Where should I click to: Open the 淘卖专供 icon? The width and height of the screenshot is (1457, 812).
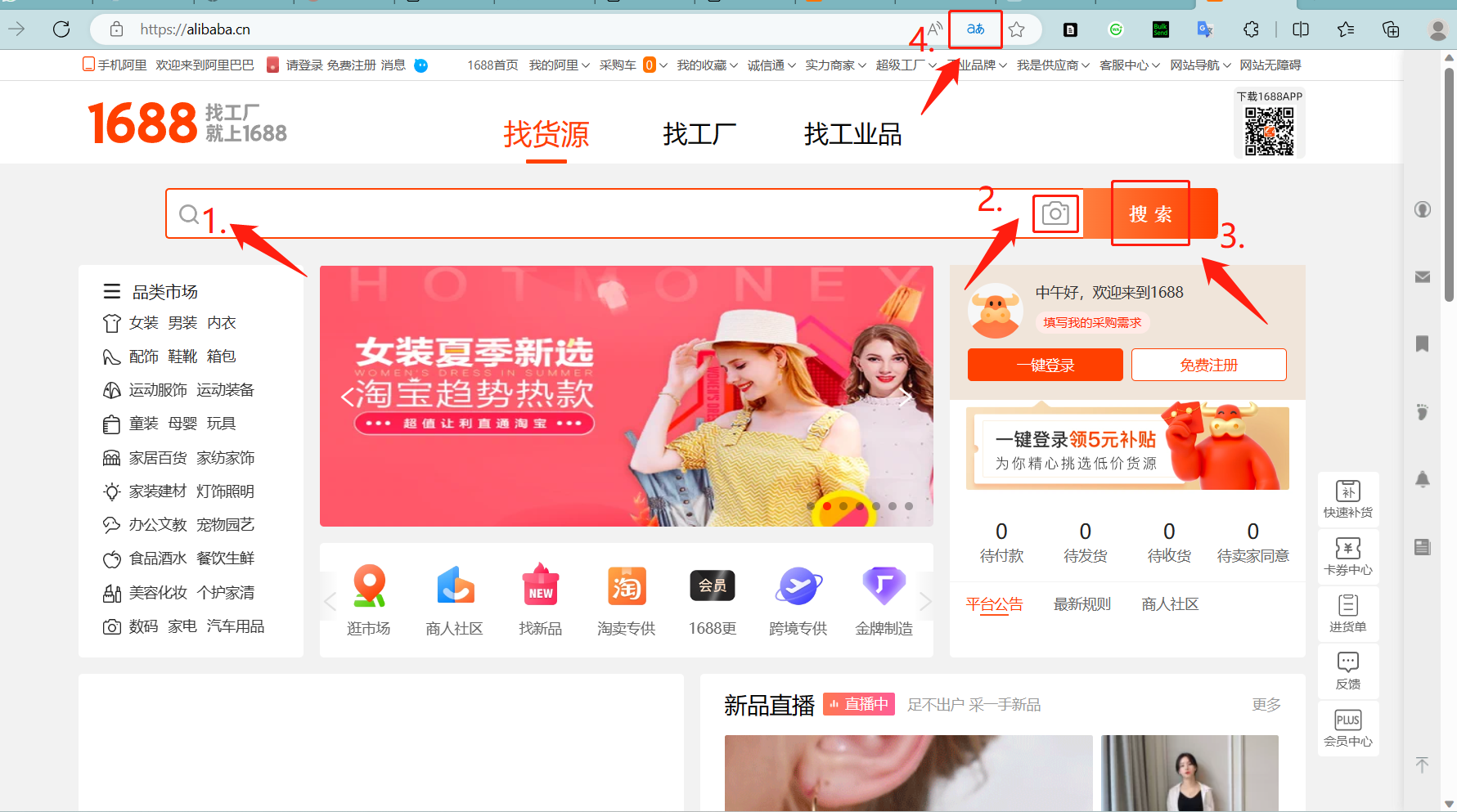(627, 586)
